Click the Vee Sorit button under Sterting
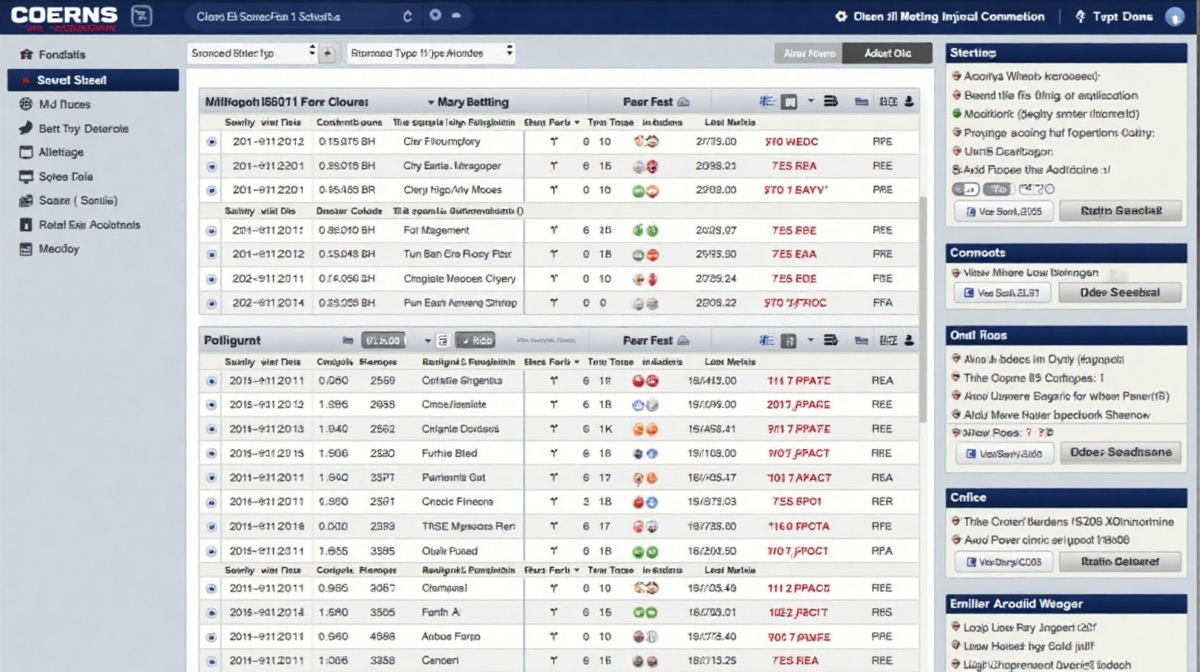Screen dimensions: 1200x672 click(1004, 211)
